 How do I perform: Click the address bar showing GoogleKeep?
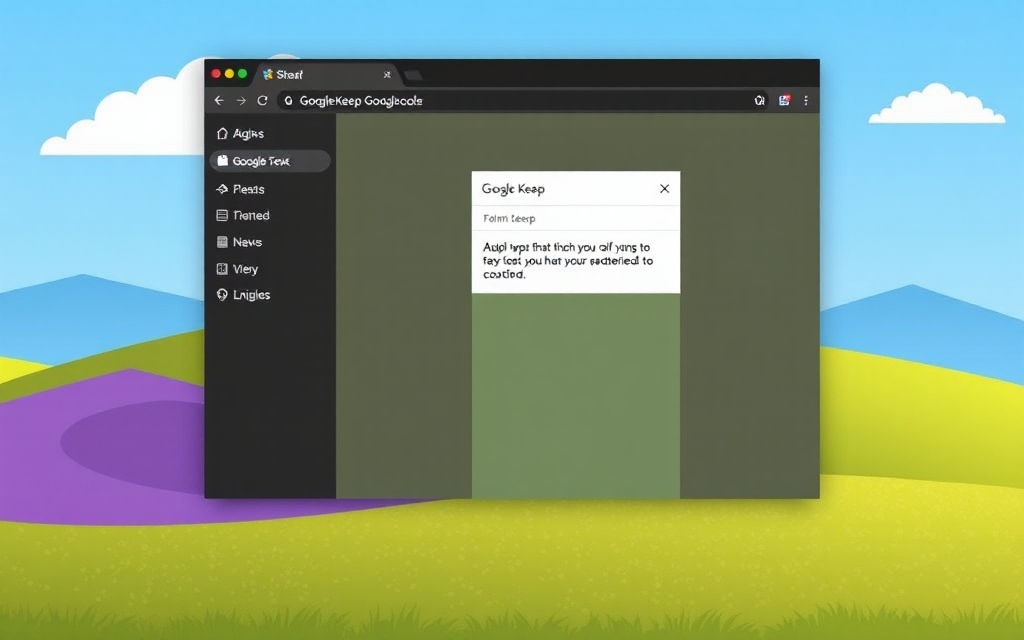tap(522, 101)
